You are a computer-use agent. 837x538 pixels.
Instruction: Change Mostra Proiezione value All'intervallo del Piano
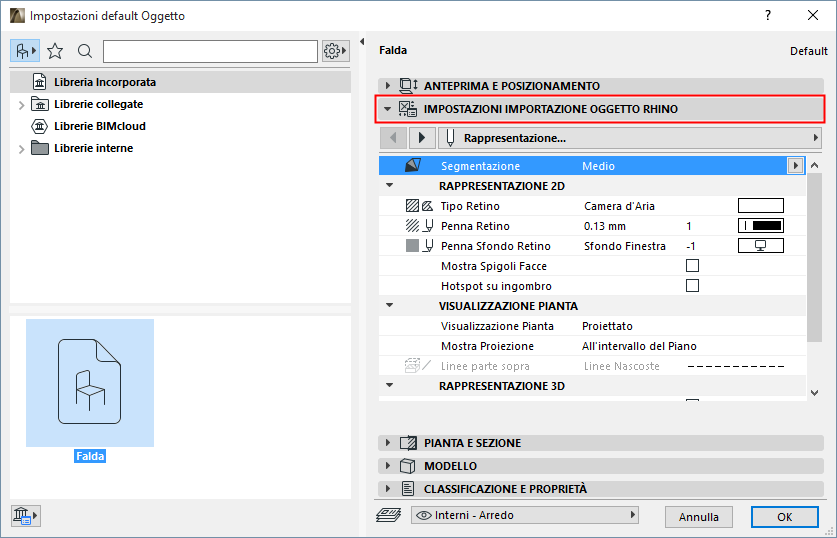click(x=639, y=346)
